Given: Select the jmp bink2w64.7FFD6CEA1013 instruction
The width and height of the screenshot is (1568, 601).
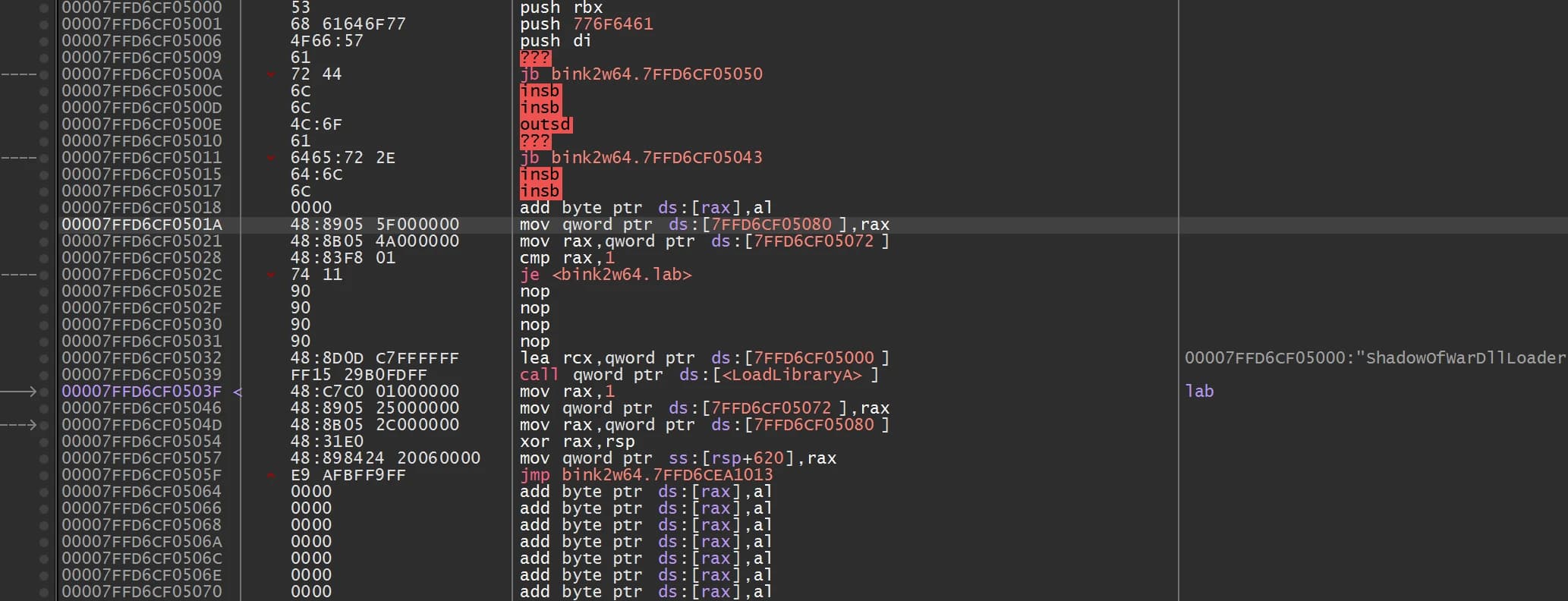Looking at the screenshot, I should point(646,475).
